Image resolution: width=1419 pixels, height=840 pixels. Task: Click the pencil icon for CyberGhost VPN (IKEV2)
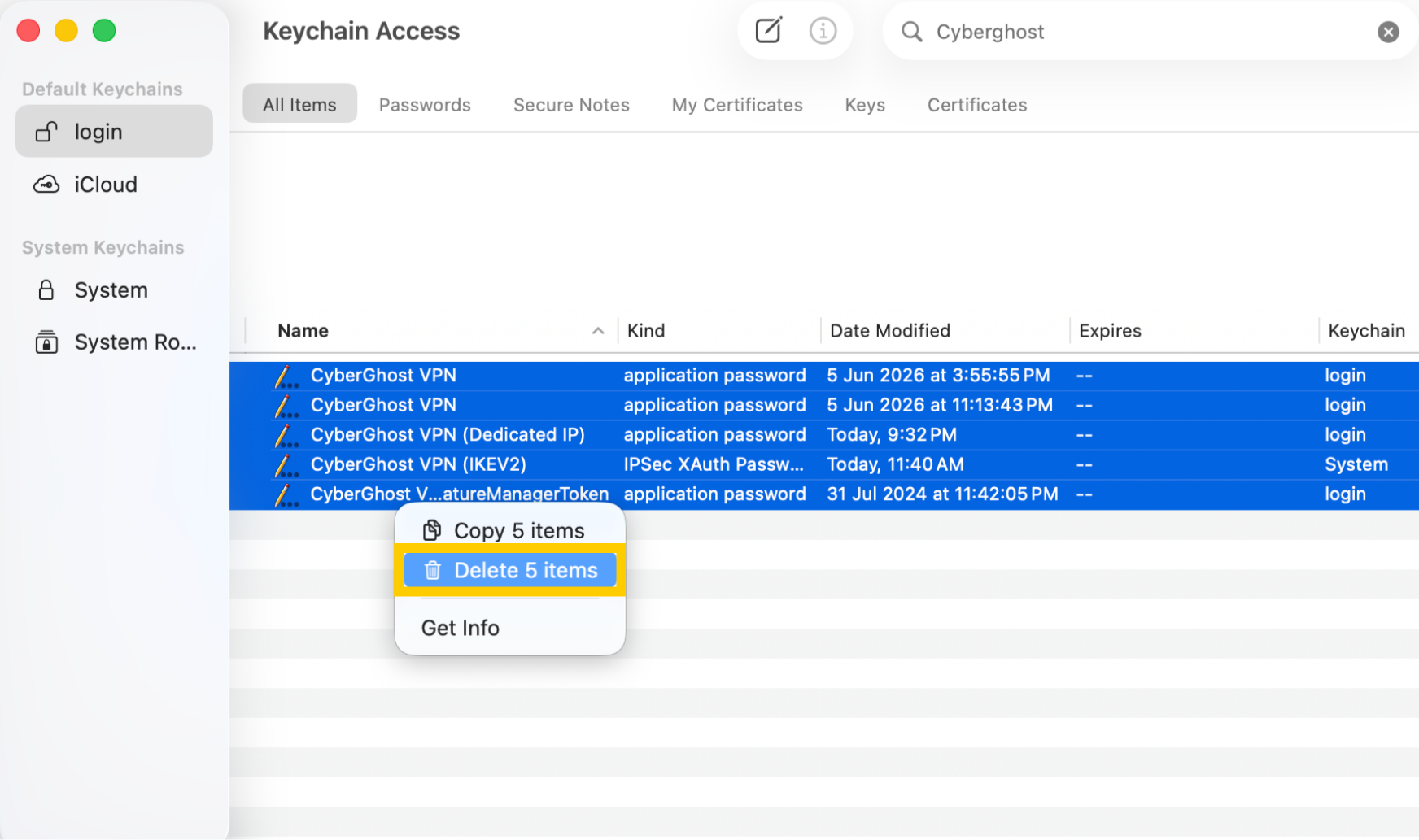286,465
